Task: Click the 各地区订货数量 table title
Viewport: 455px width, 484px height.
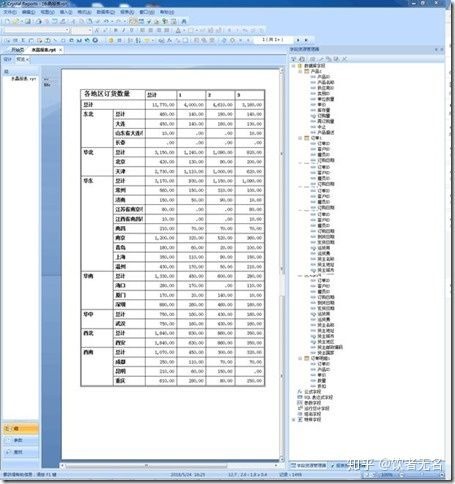Action: [x=107, y=94]
